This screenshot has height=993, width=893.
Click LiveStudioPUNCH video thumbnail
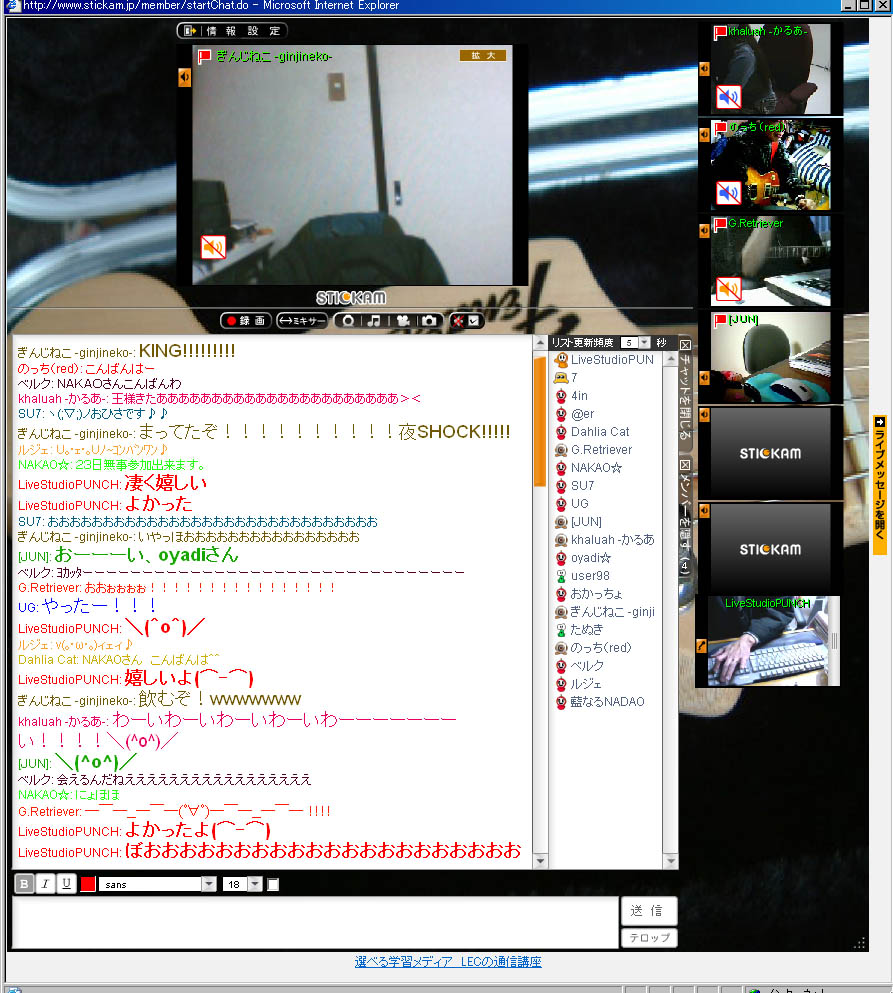coord(773,641)
